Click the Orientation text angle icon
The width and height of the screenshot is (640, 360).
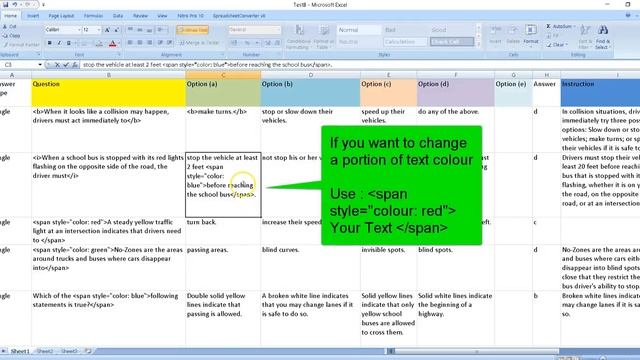[x=162, y=30]
